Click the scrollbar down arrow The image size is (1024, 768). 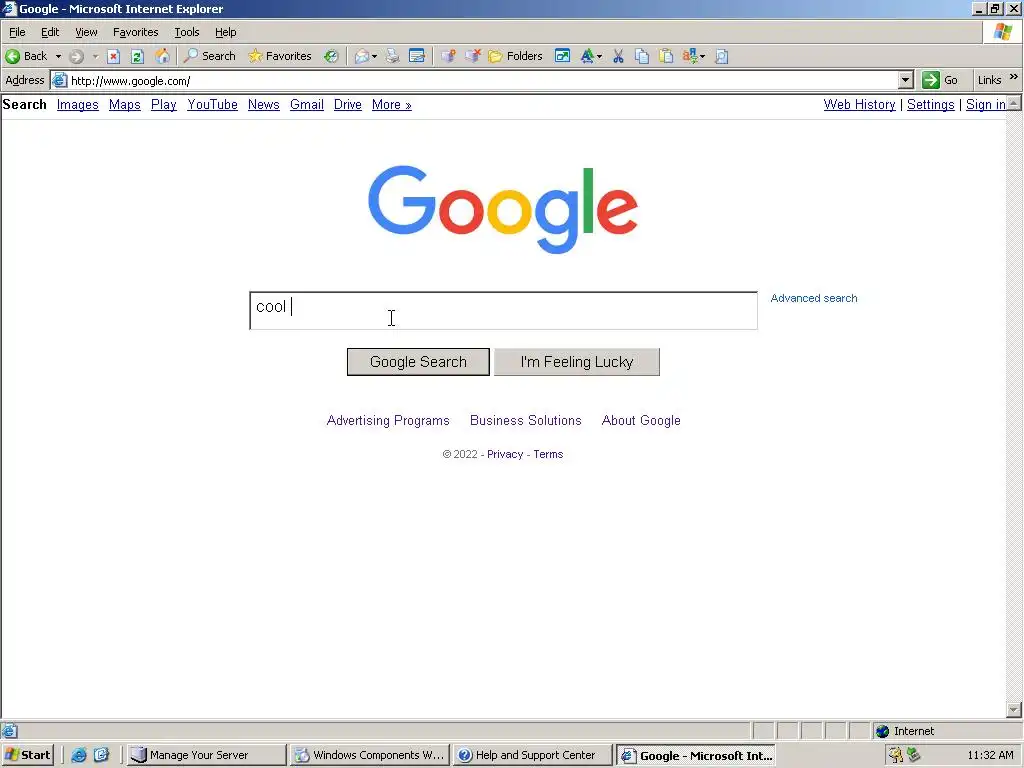point(1014,710)
